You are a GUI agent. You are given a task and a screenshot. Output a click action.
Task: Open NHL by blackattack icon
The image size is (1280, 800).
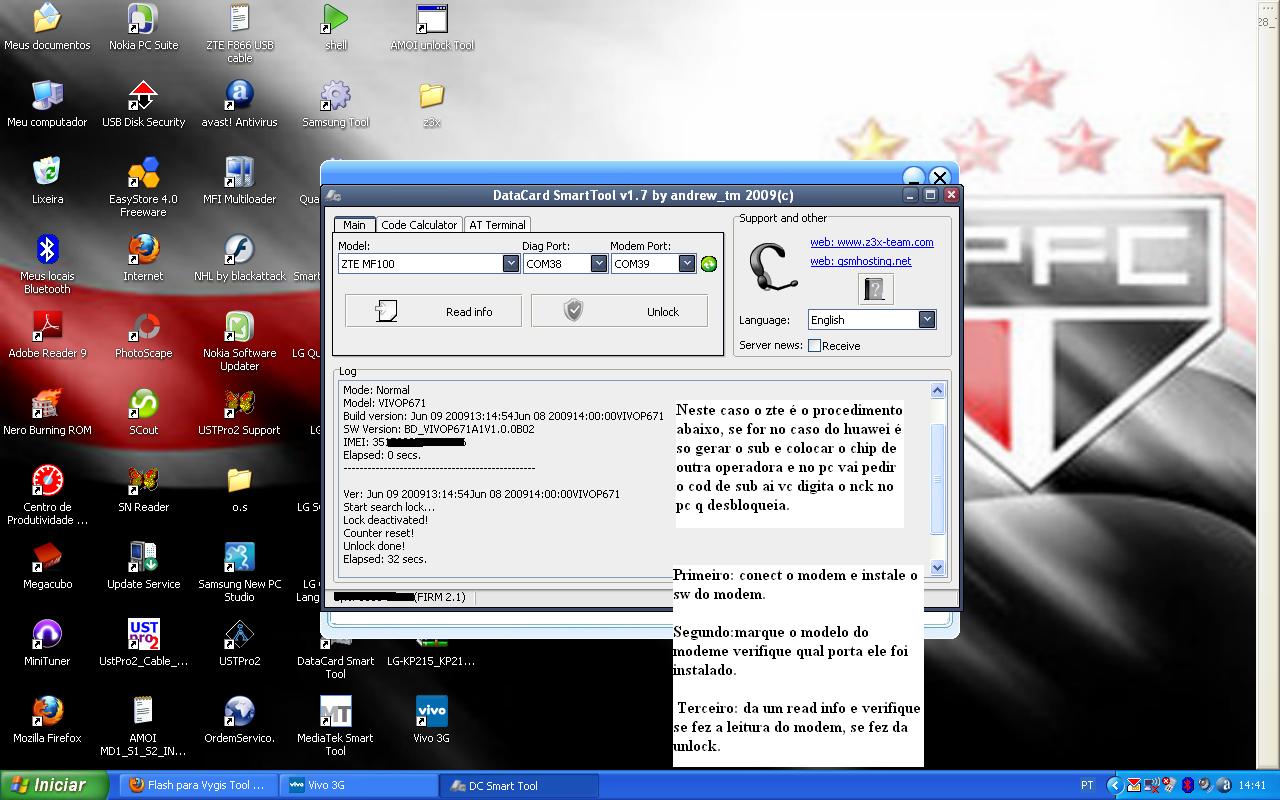pyautogui.click(x=239, y=258)
